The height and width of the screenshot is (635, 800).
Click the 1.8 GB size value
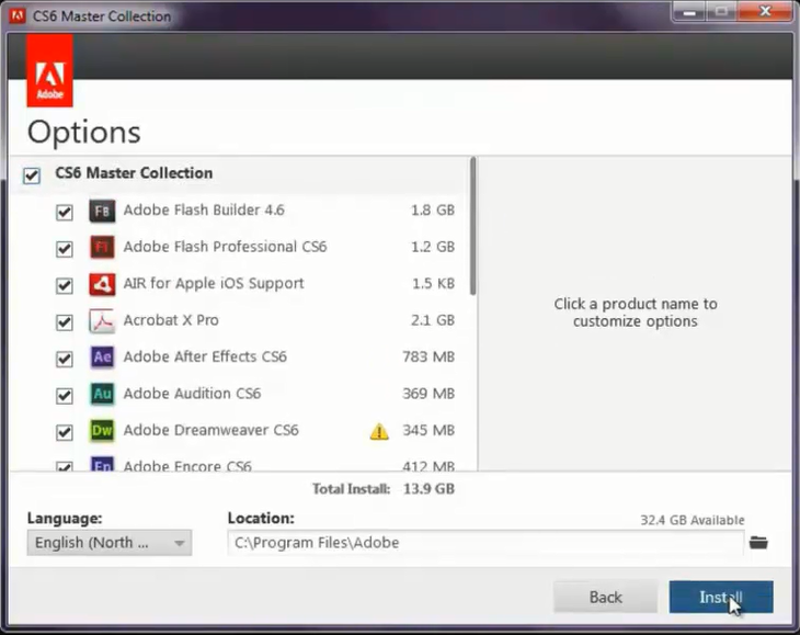click(433, 210)
